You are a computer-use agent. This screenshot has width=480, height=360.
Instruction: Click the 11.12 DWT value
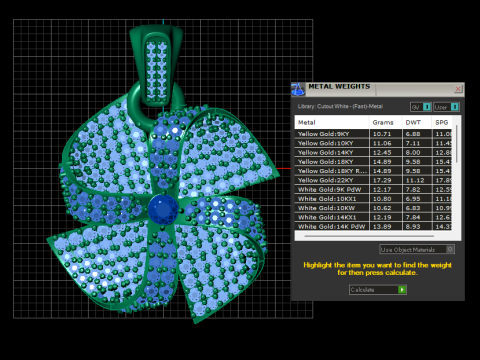[415, 180]
